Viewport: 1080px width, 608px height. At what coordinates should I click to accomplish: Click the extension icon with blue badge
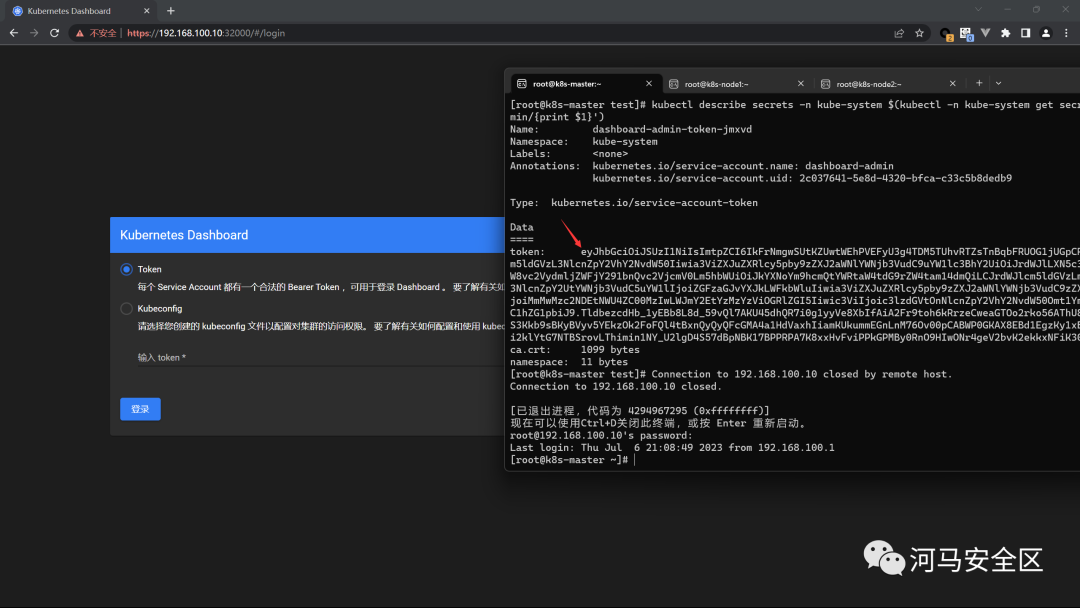tap(966, 34)
